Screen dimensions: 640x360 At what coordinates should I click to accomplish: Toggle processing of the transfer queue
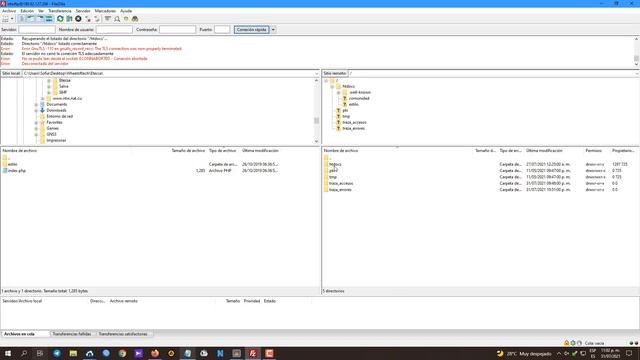pyautogui.click(x=69, y=19)
